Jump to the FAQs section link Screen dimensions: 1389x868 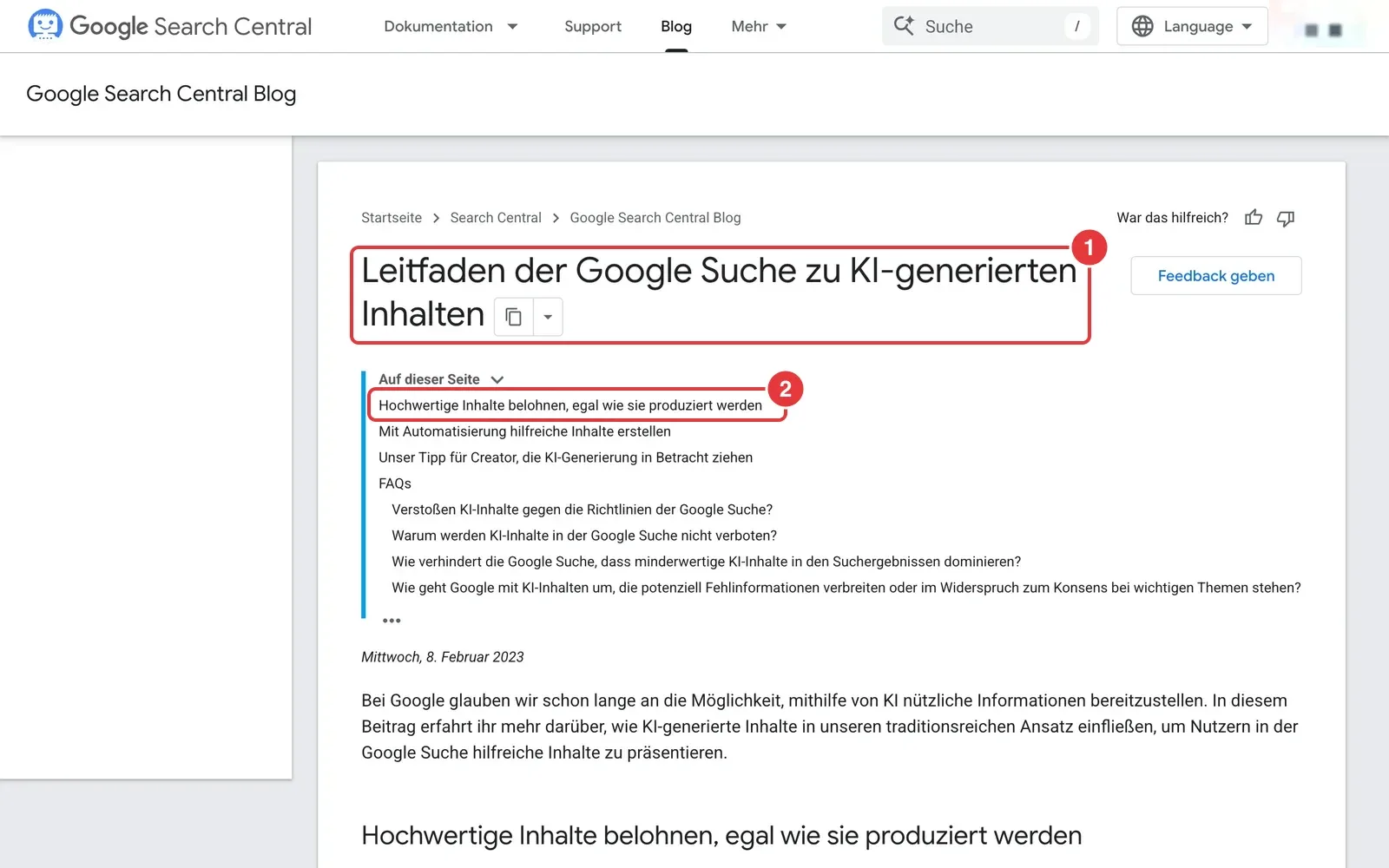tap(395, 483)
